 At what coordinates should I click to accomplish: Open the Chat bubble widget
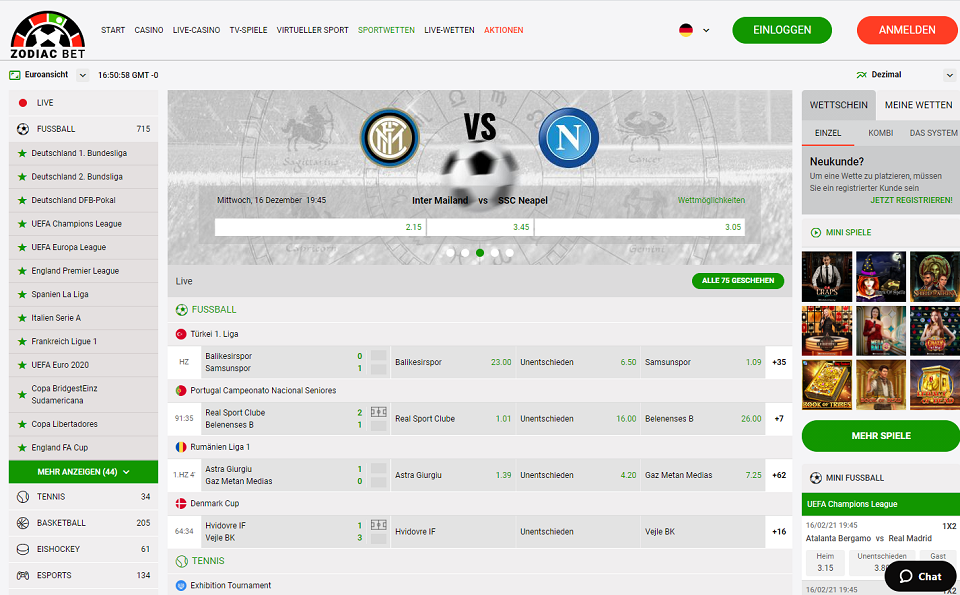pos(919,576)
